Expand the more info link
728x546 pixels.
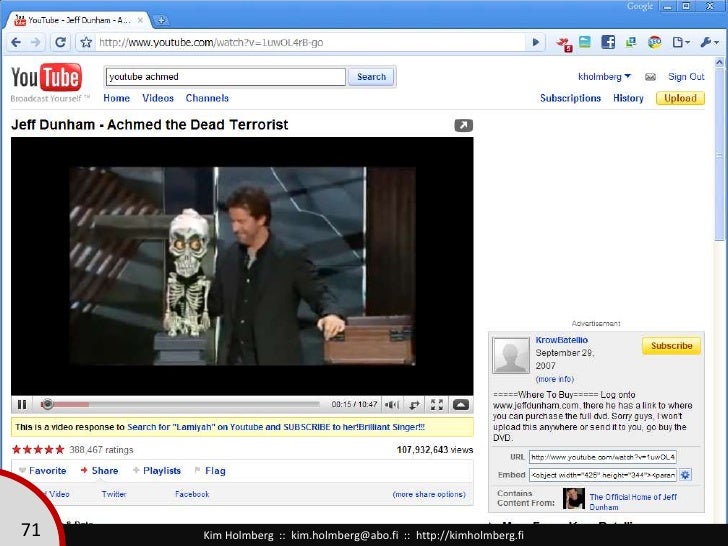555,379
